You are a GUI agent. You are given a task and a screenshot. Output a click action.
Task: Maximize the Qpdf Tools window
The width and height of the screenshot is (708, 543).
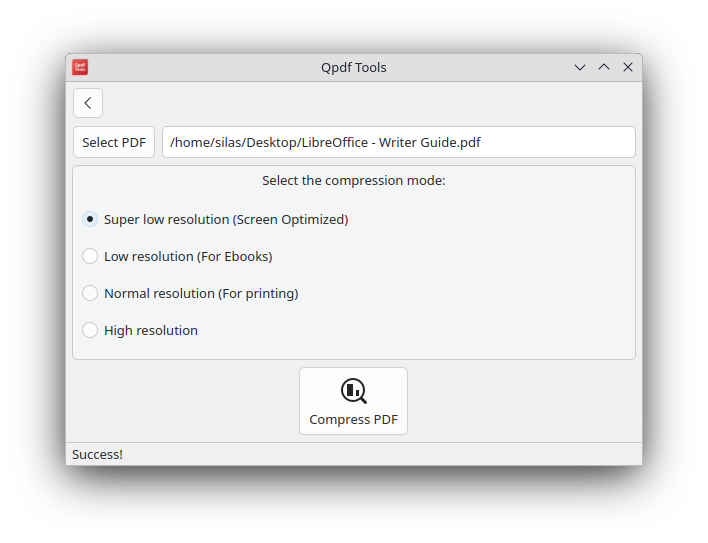pos(604,67)
